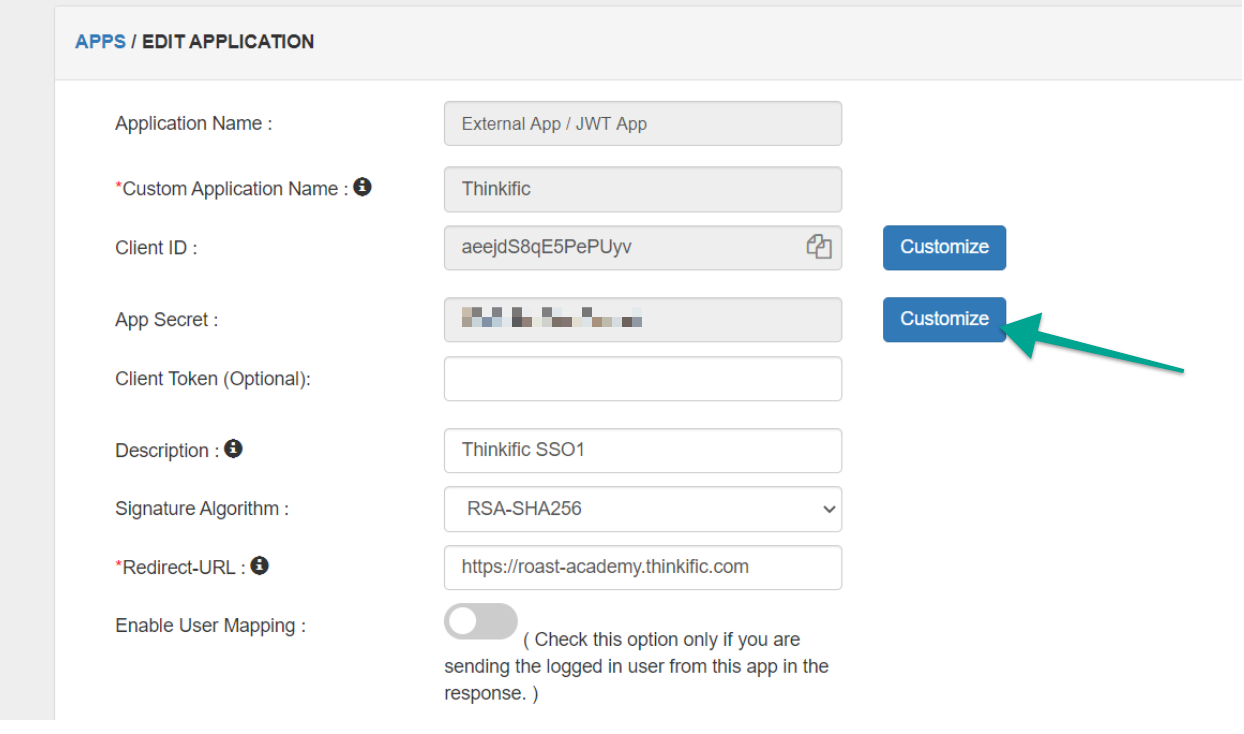Open the info icon beside Description
1244x734 pixels.
point(233,449)
